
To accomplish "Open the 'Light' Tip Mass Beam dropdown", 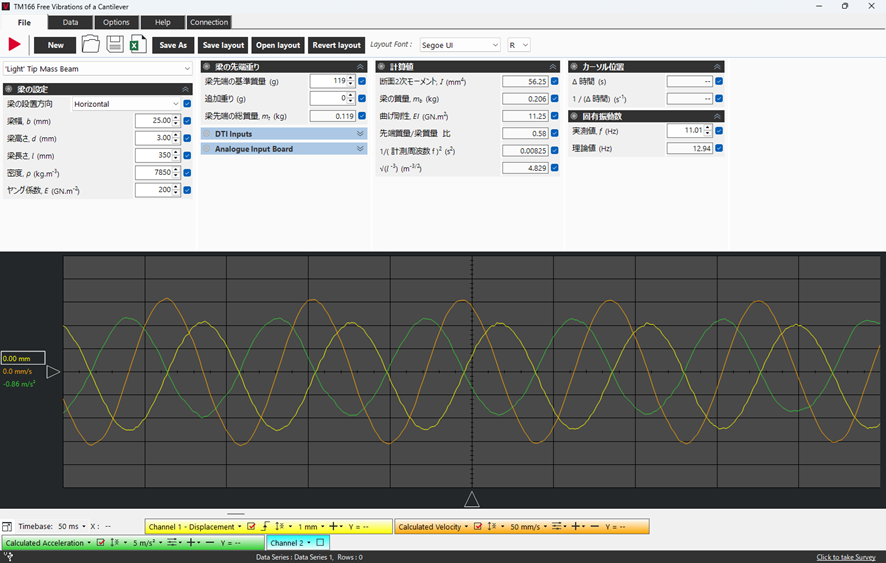I will (x=98, y=69).
